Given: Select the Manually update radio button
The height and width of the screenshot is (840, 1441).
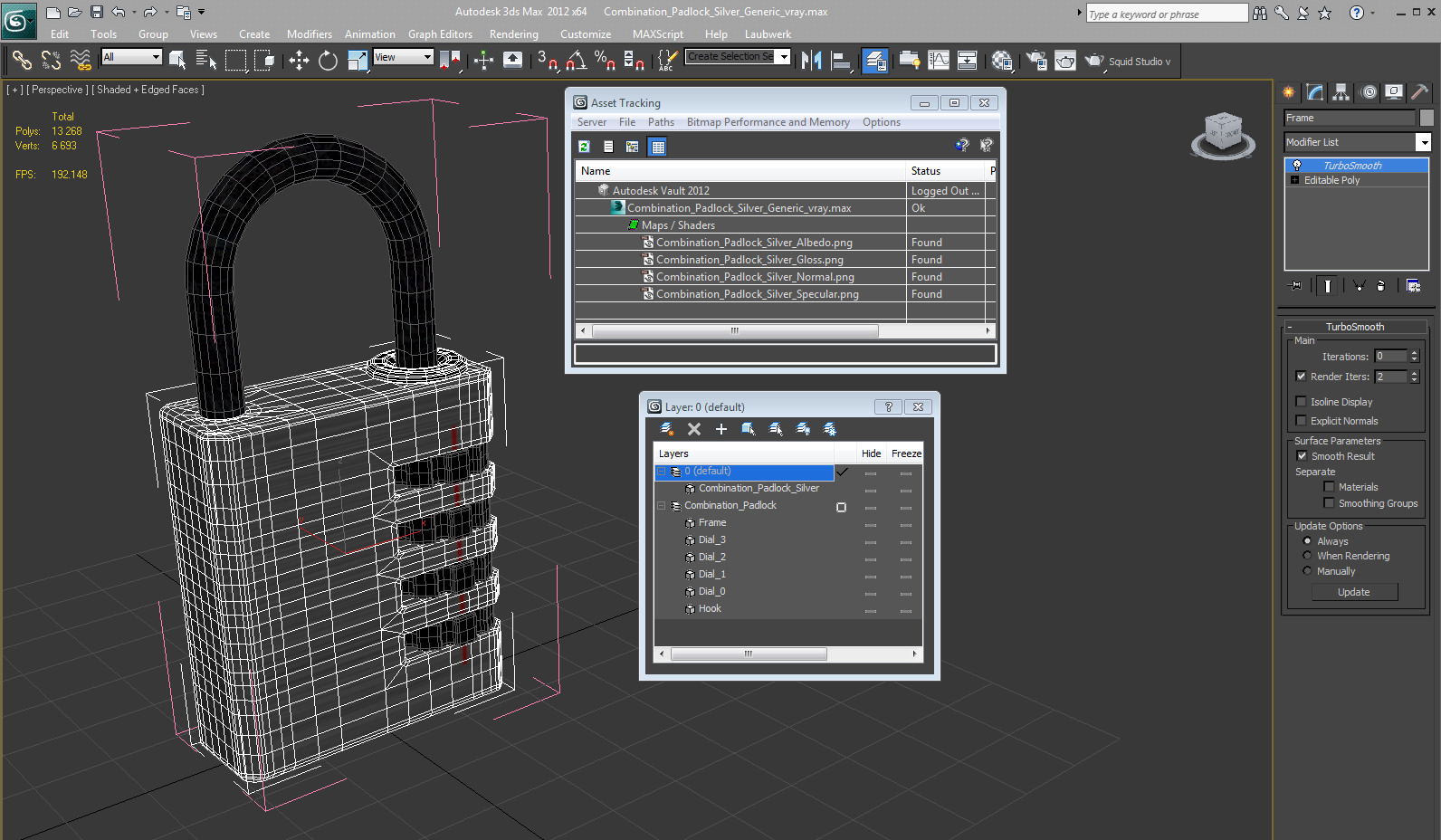Looking at the screenshot, I should coord(1307,571).
